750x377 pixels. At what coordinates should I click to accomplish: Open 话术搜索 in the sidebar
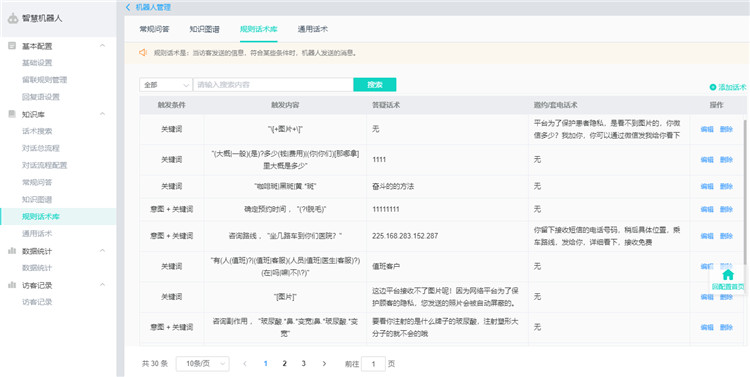[x=37, y=131]
